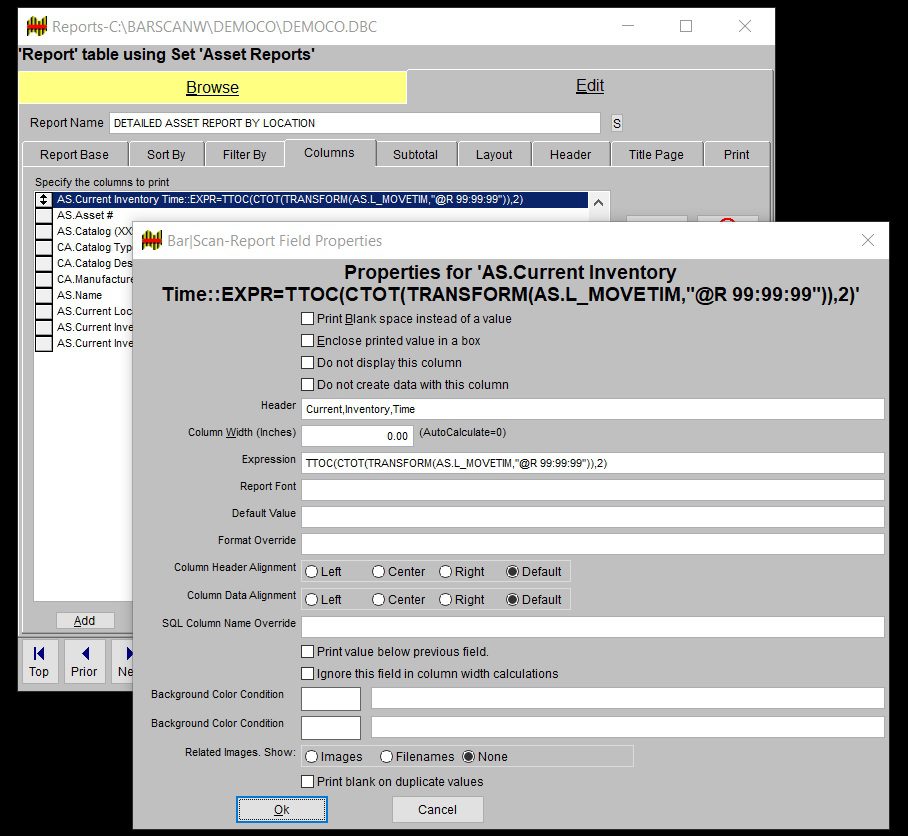908x836 pixels.
Task: Click SQL Column Name Override field
Action: 592,627
